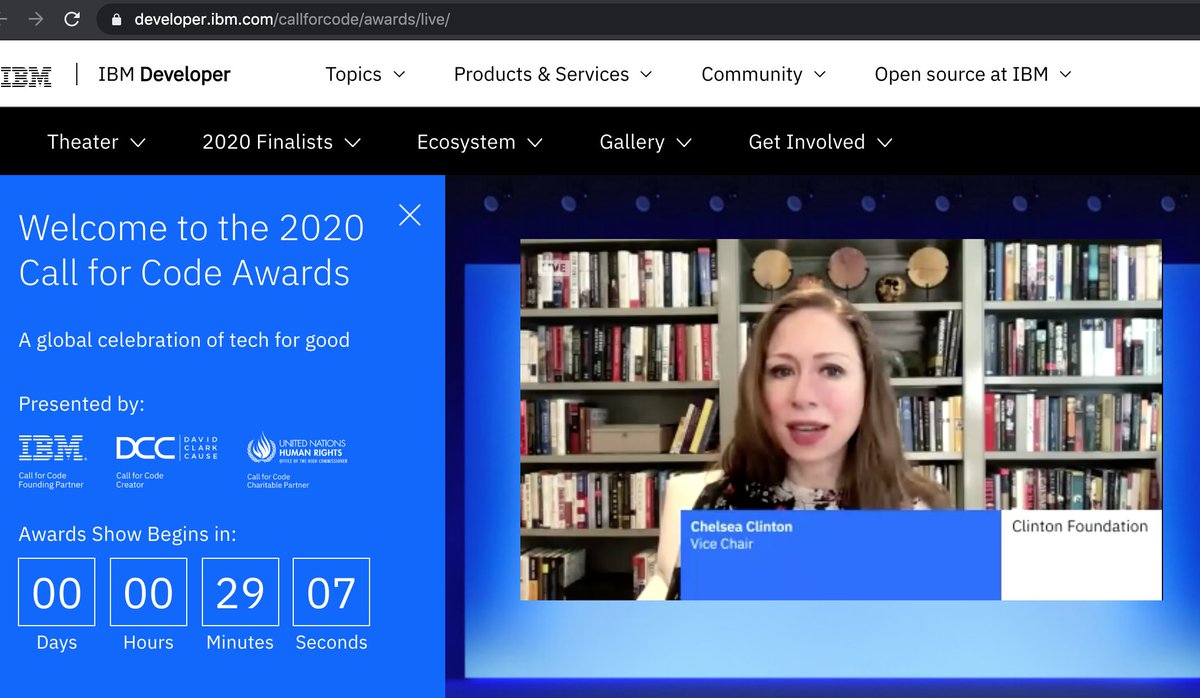Click the IBM logo in the header
The height and width of the screenshot is (698, 1200).
tap(26, 75)
